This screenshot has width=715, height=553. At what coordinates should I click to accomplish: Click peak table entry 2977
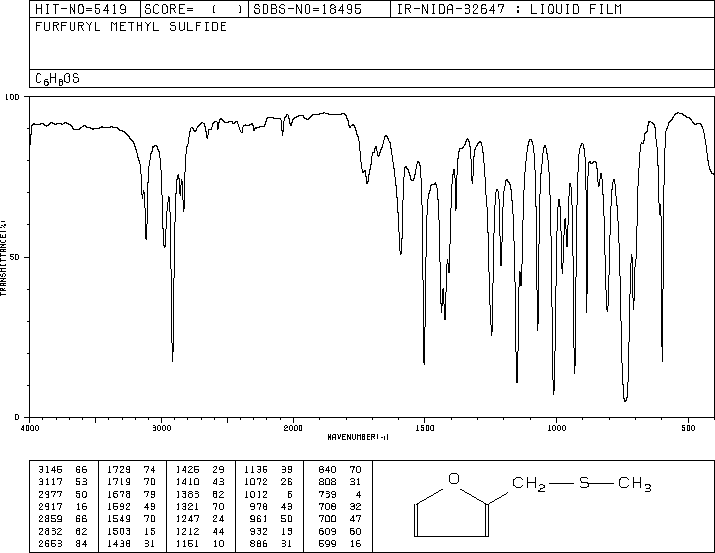[x=50, y=494]
